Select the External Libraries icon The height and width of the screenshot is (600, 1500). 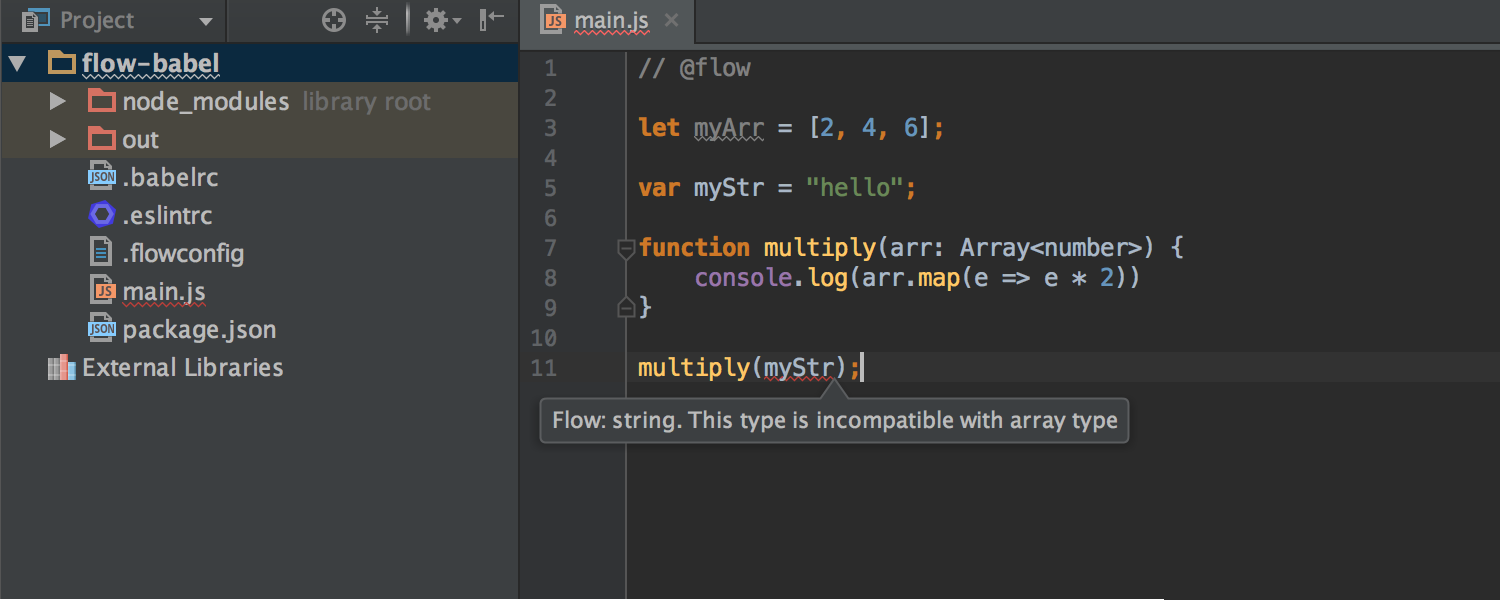pos(60,367)
